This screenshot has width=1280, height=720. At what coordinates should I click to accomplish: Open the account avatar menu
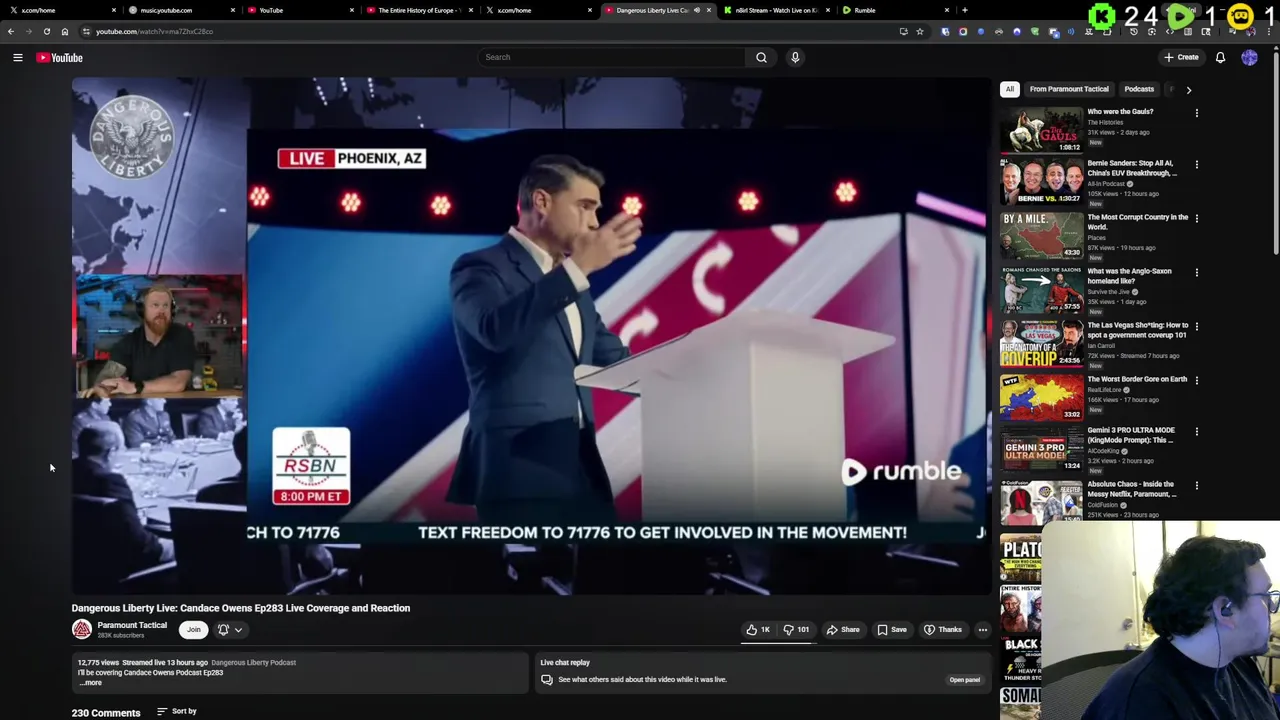(x=1249, y=57)
